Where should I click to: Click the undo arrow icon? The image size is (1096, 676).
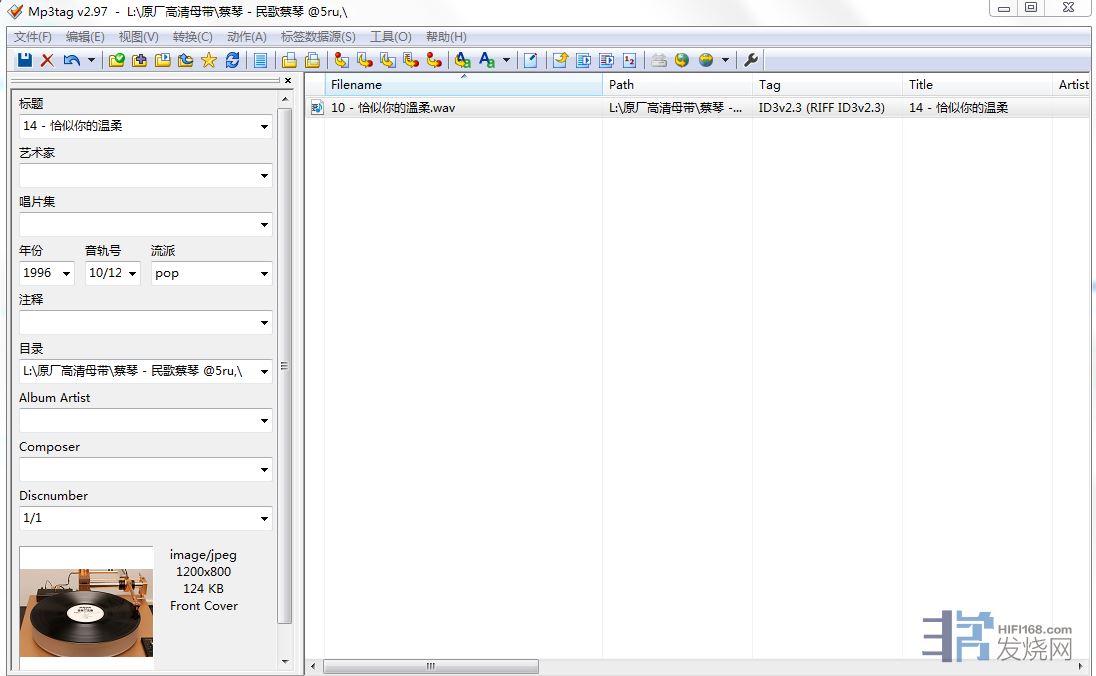(70, 60)
